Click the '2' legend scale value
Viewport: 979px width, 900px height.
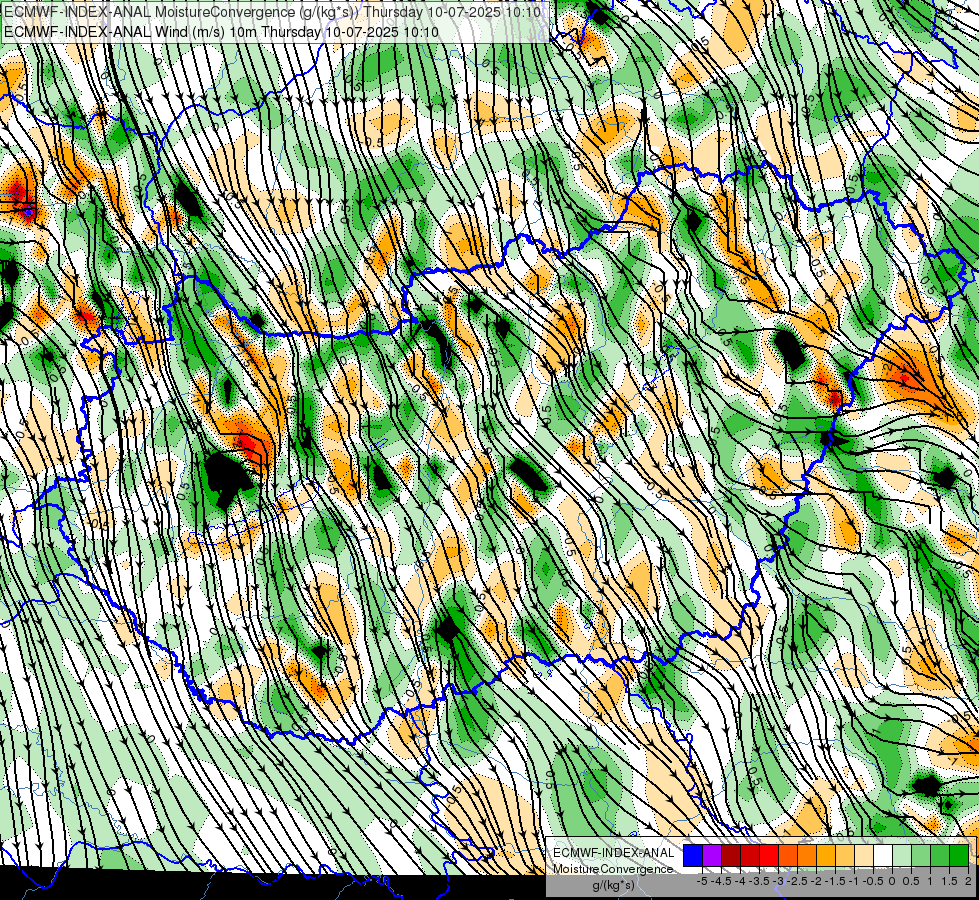[x=968, y=881]
